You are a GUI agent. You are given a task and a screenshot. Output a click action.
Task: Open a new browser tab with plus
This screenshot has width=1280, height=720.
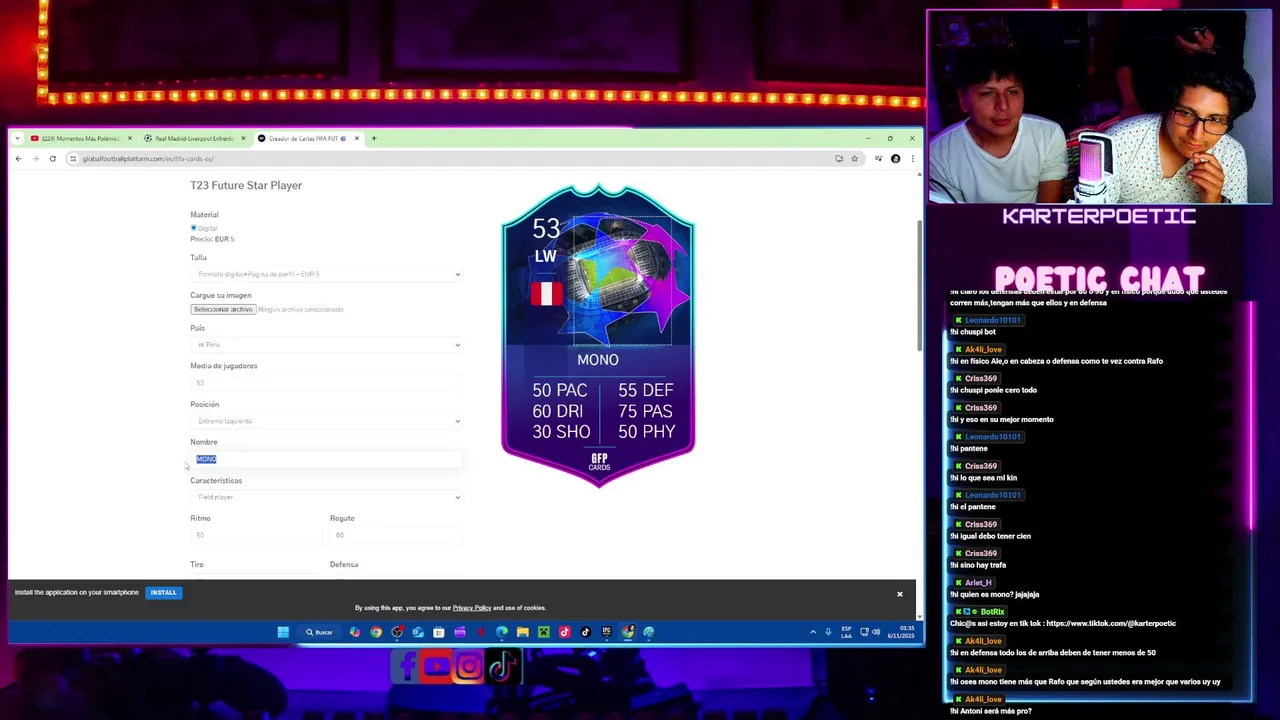(373, 138)
